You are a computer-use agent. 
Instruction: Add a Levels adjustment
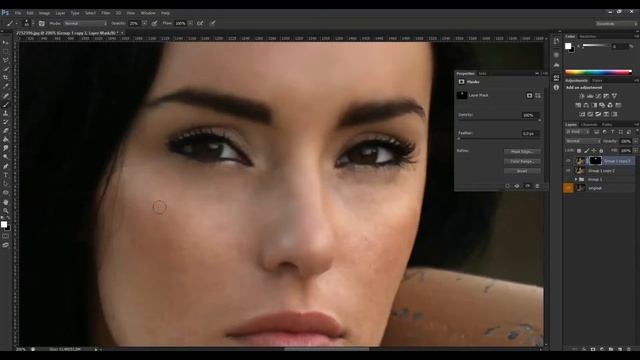590,96
